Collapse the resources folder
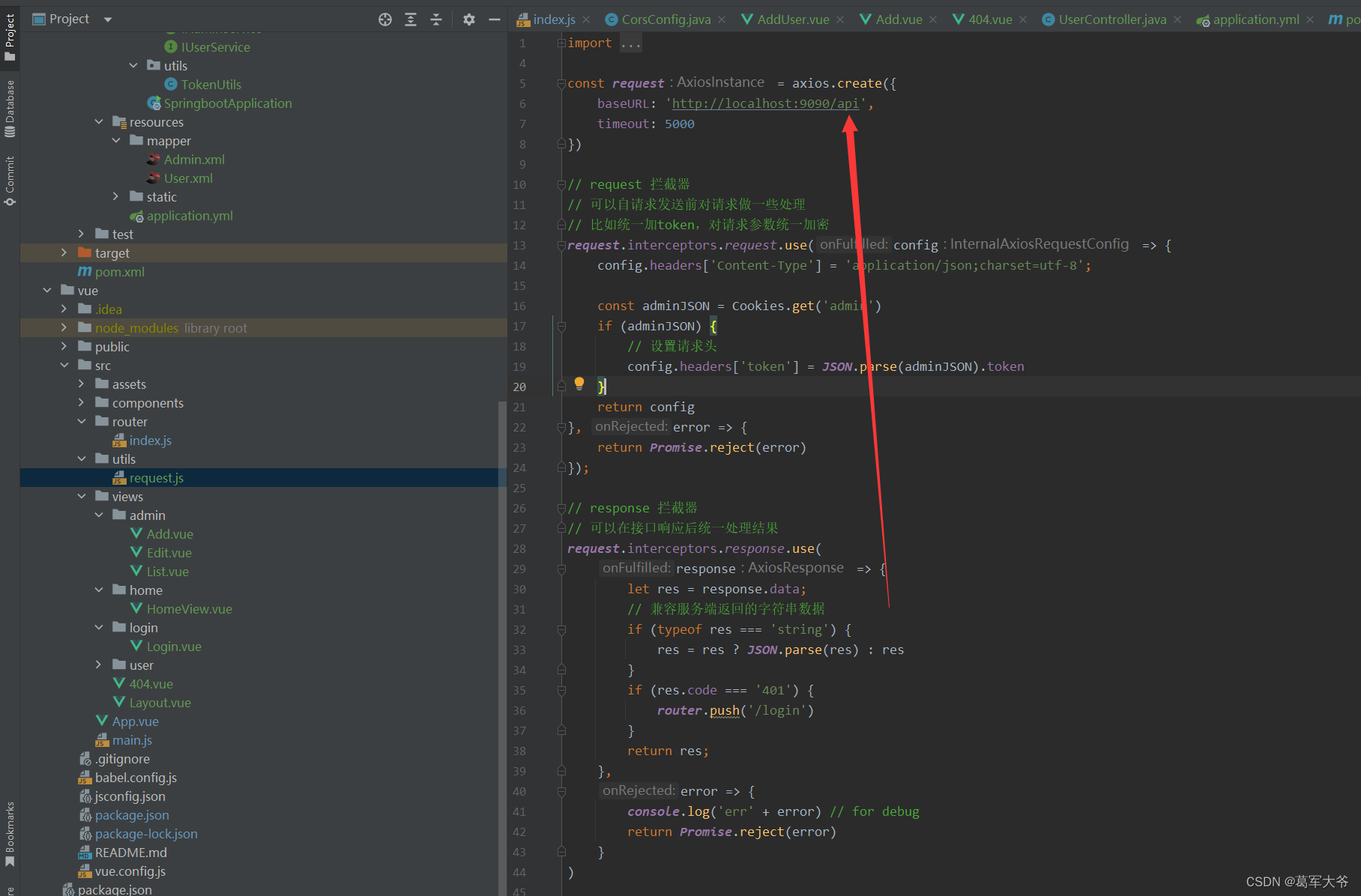The height and width of the screenshot is (896, 1361). click(99, 121)
